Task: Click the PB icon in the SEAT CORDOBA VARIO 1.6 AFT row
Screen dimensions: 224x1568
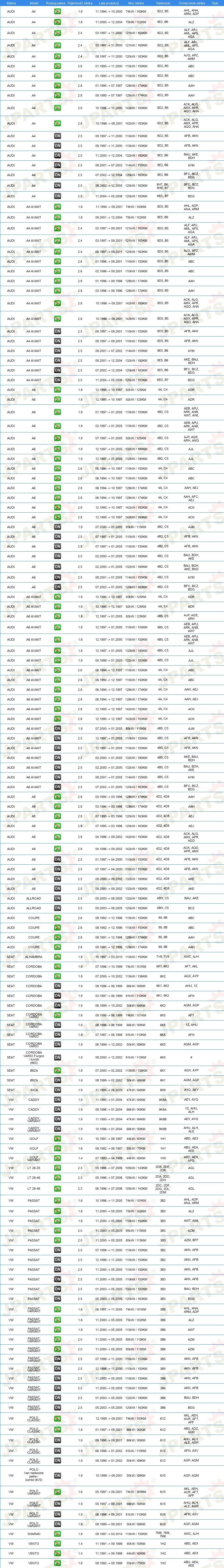Action: 57,1015
